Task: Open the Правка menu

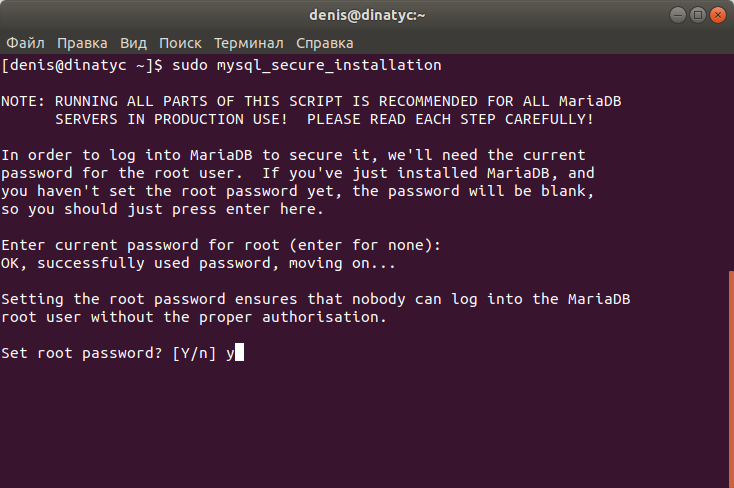Action: pyautogui.click(x=82, y=43)
